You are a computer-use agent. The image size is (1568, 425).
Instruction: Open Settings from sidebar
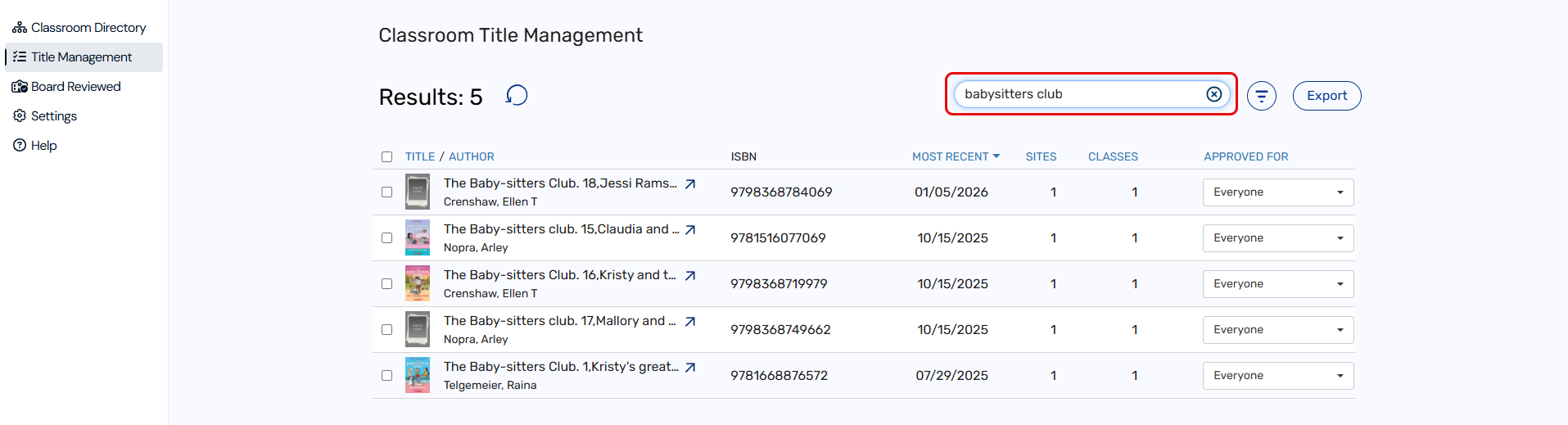(x=45, y=116)
